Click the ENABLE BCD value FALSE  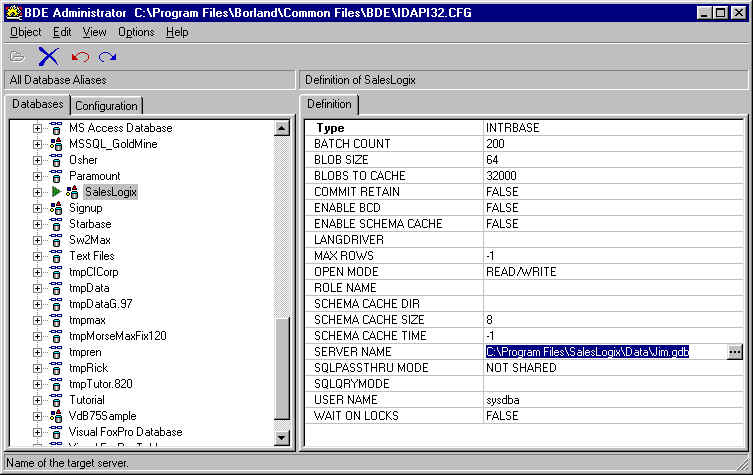[502, 208]
